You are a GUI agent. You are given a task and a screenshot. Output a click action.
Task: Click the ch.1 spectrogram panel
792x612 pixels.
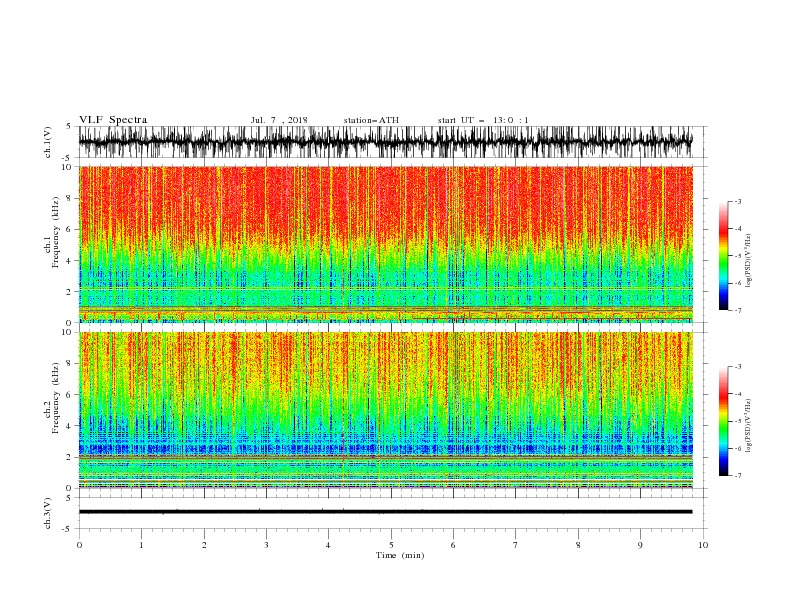point(386,244)
